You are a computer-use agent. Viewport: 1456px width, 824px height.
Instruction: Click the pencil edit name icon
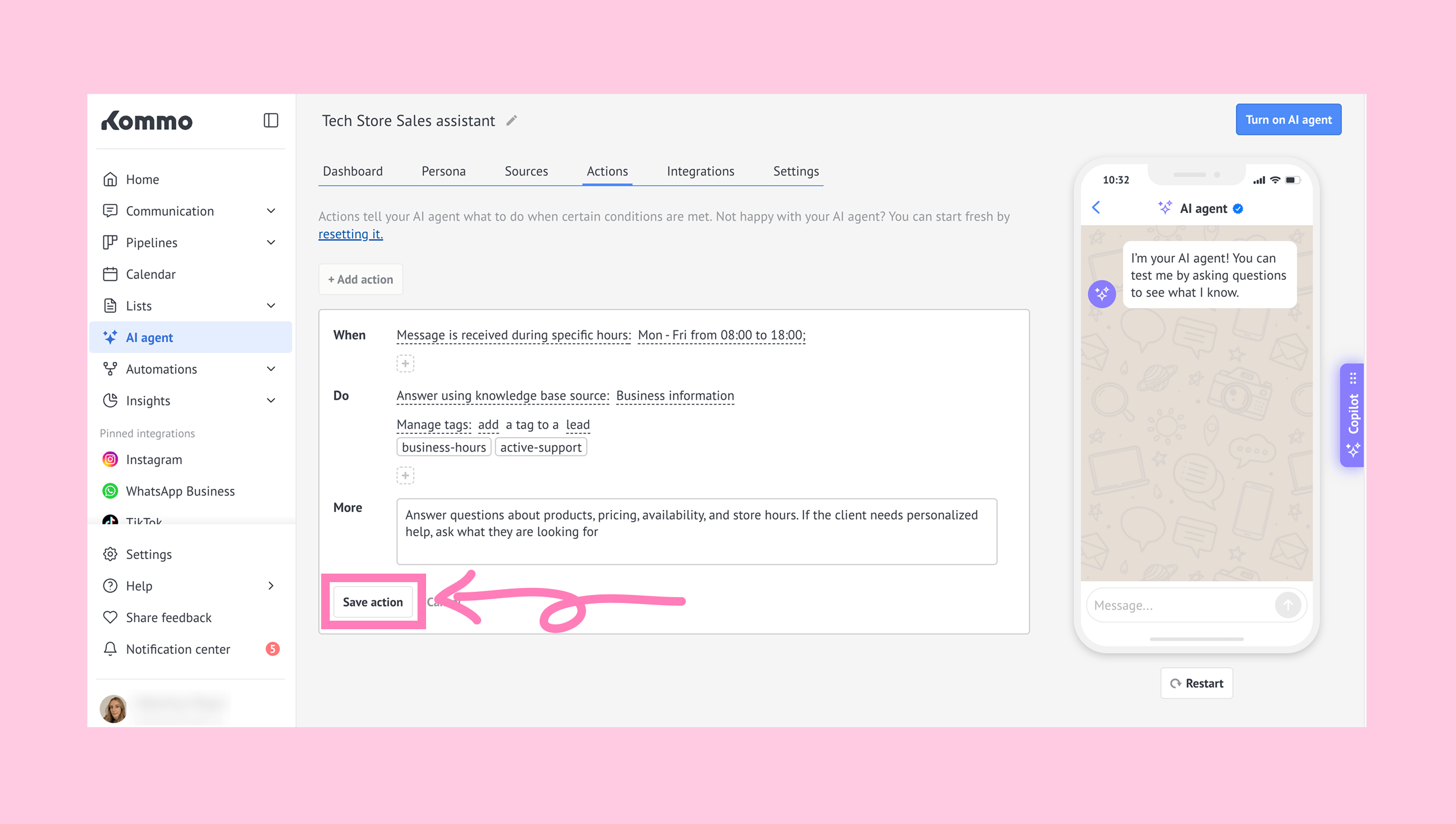511,120
